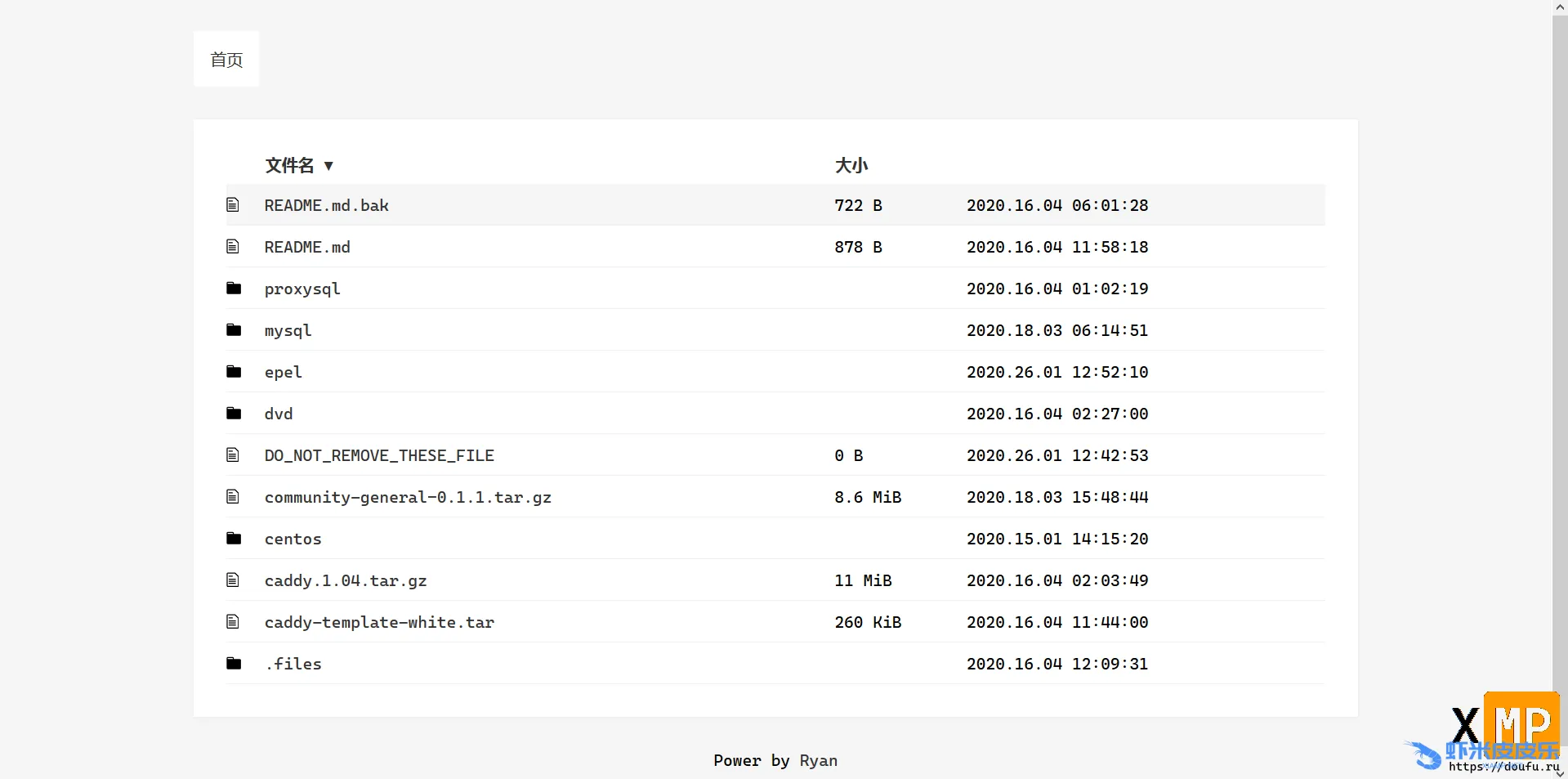The height and width of the screenshot is (779, 1568).
Task: Click the document icon next to README.md
Action: coord(233,246)
